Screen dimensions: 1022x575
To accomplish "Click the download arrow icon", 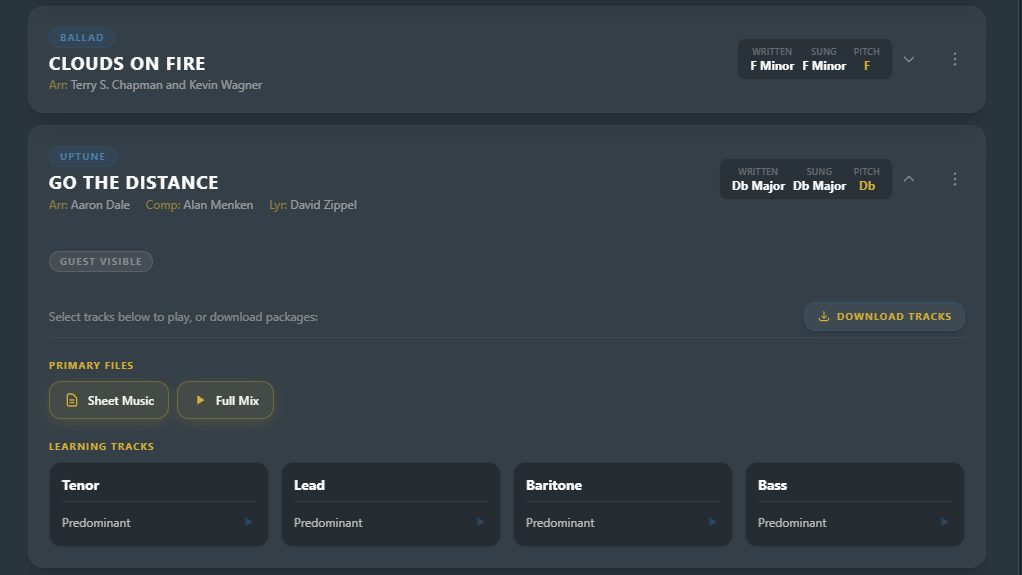I will click(824, 316).
